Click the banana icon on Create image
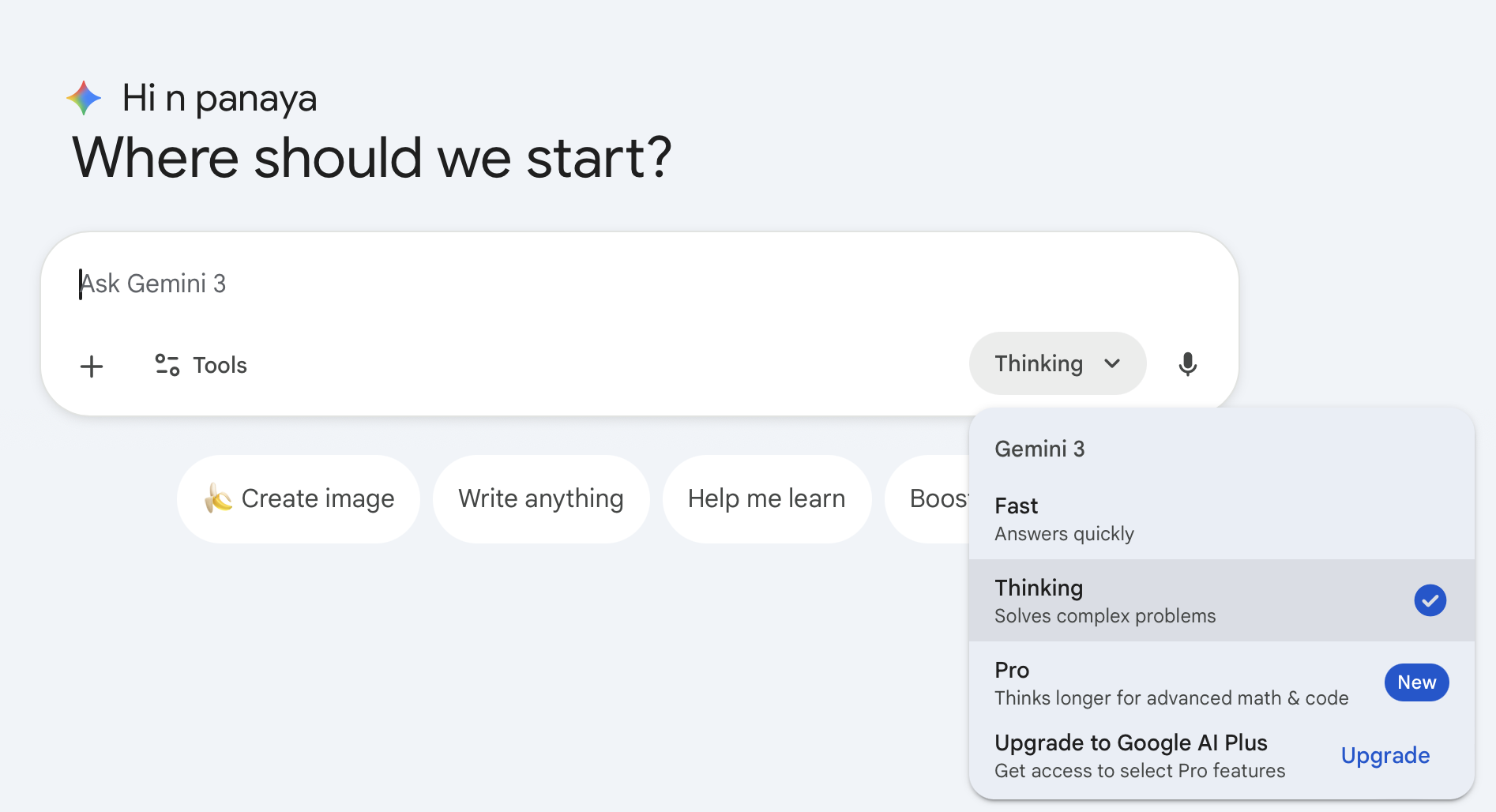The height and width of the screenshot is (812, 1496). tap(218, 498)
